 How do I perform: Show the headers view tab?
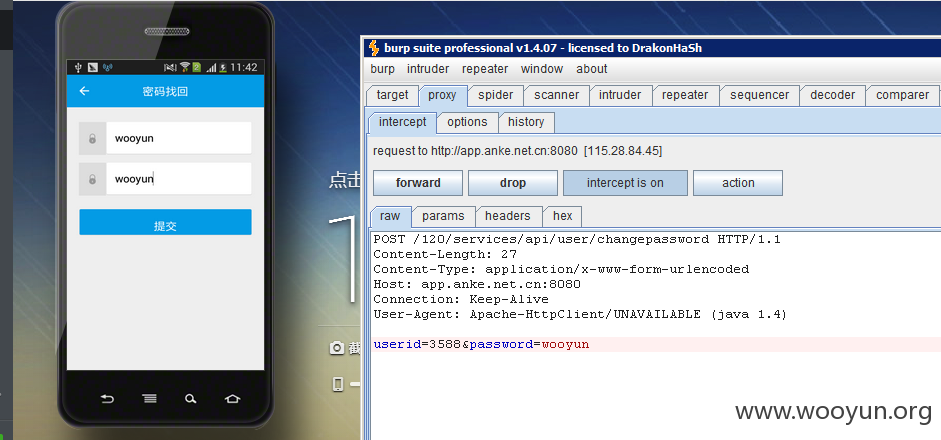pos(508,216)
